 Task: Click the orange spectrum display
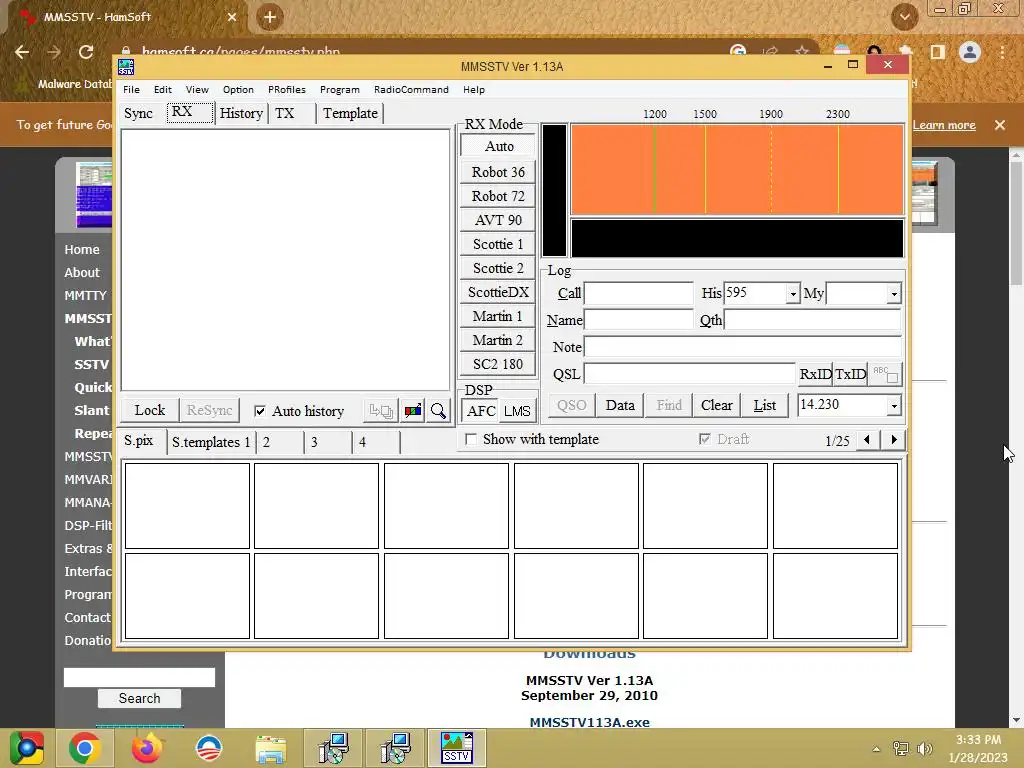tap(737, 170)
